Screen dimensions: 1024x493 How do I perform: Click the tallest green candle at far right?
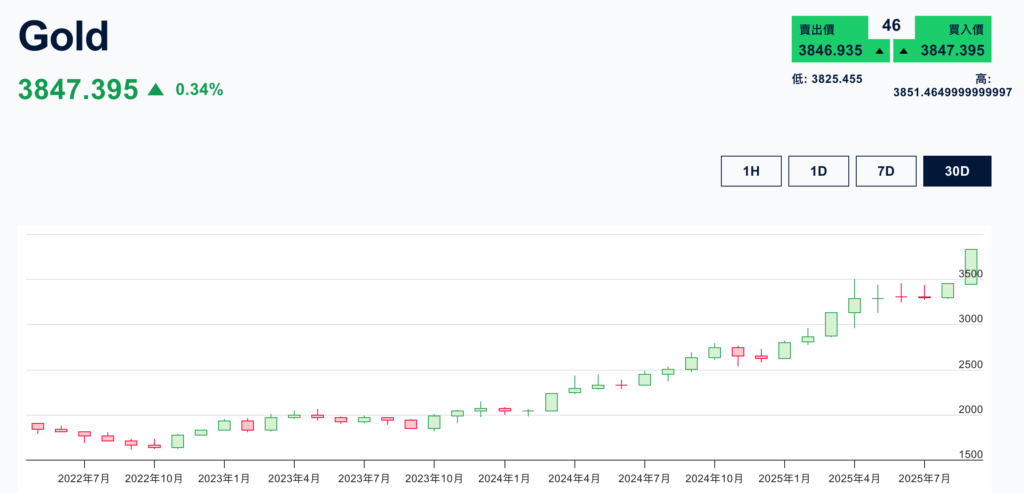970,266
